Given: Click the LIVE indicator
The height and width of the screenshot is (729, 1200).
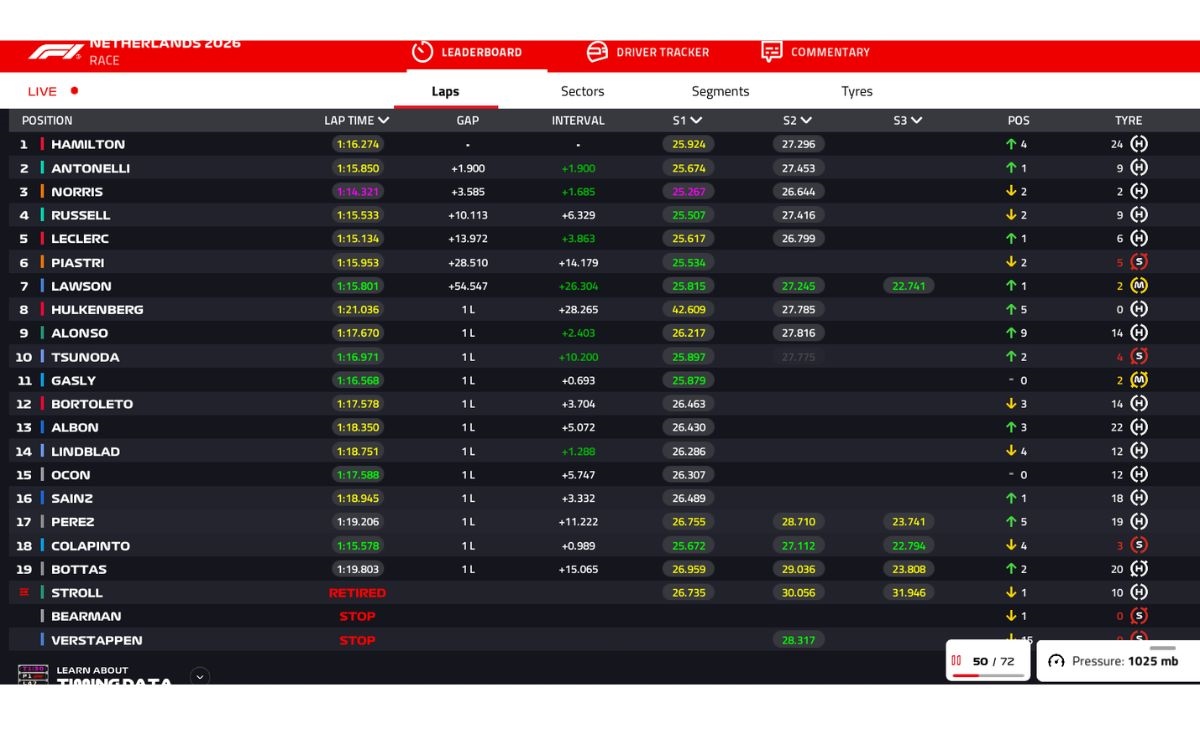Looking at the screenshot, I should point(52,91).
